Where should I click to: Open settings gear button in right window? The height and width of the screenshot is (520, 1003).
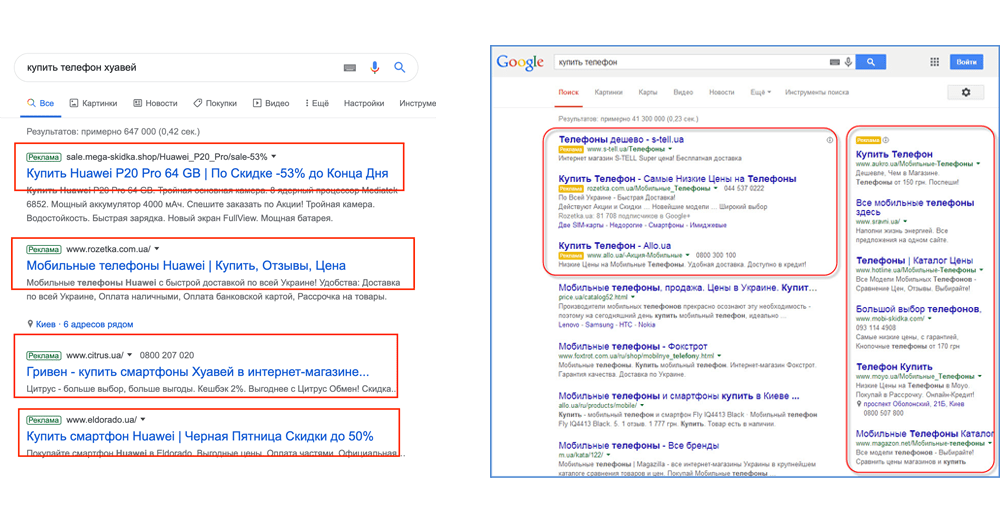965,93
